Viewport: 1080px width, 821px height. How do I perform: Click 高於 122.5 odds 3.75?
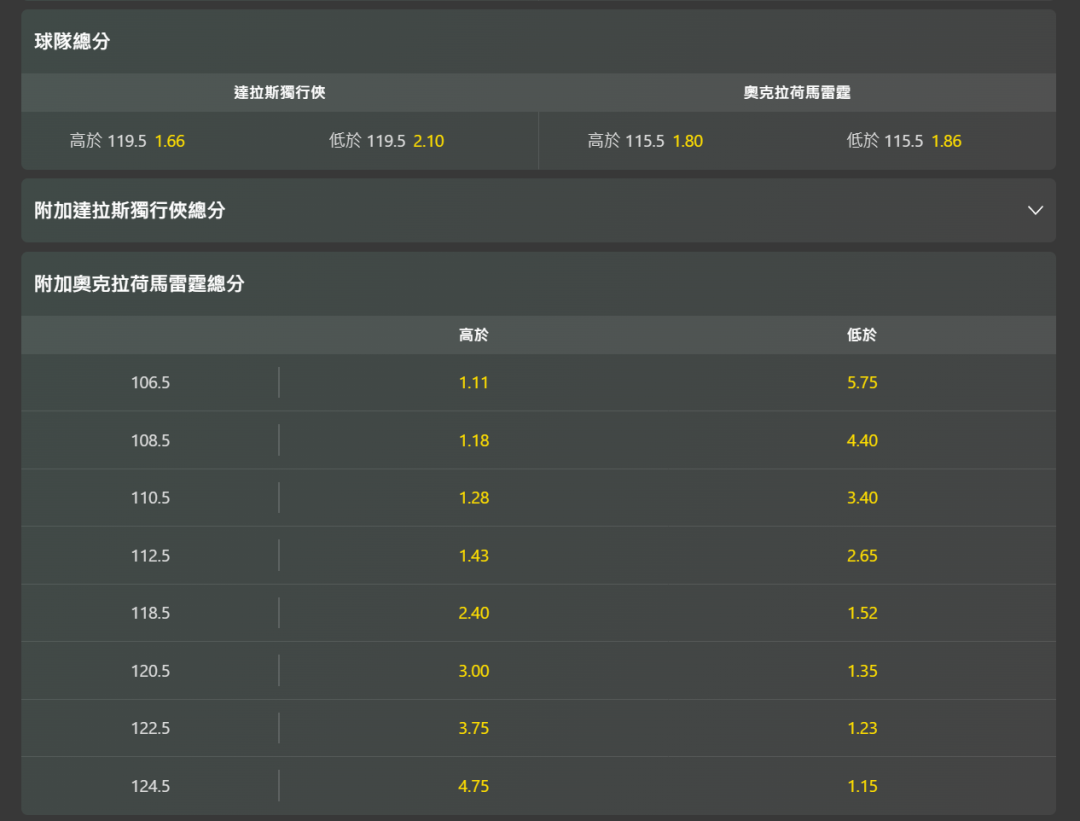tap(474, 728)
